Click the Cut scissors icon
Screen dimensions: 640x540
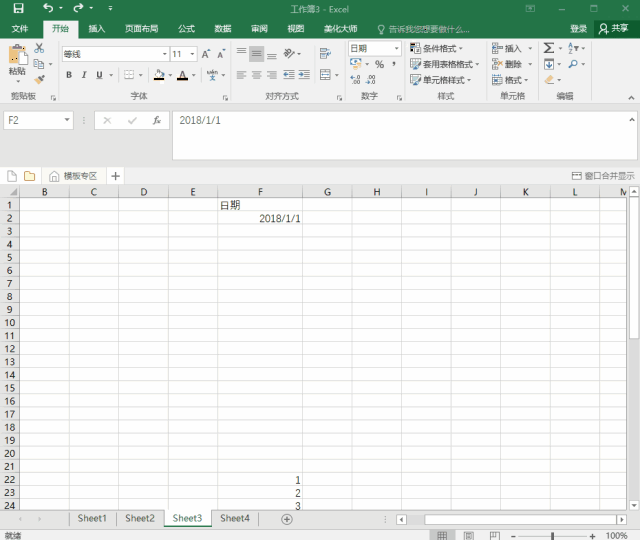pyautogui.click(x=39, y=48)
